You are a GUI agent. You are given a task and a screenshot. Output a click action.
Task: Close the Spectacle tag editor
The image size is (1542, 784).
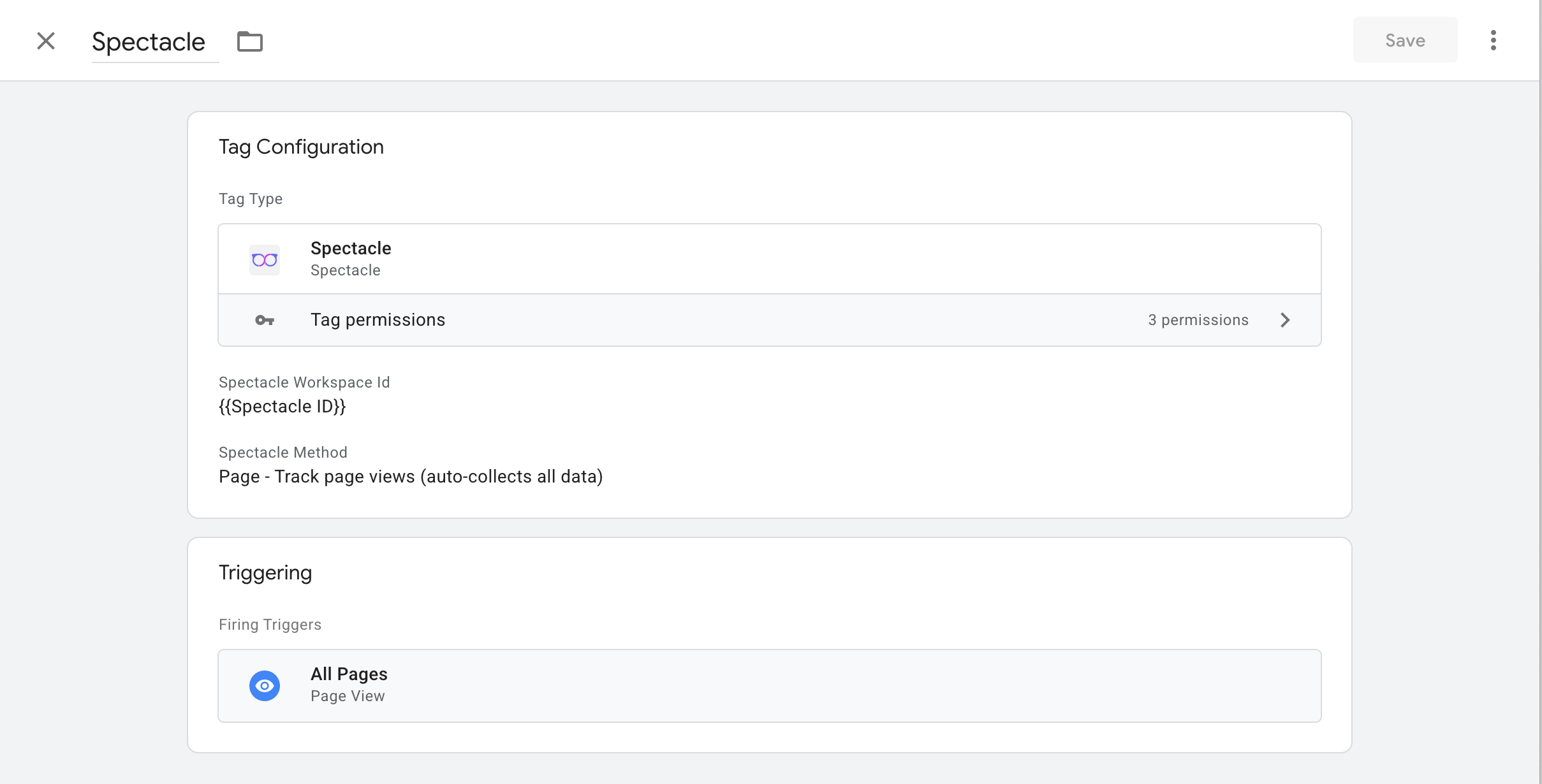(46, 41)
